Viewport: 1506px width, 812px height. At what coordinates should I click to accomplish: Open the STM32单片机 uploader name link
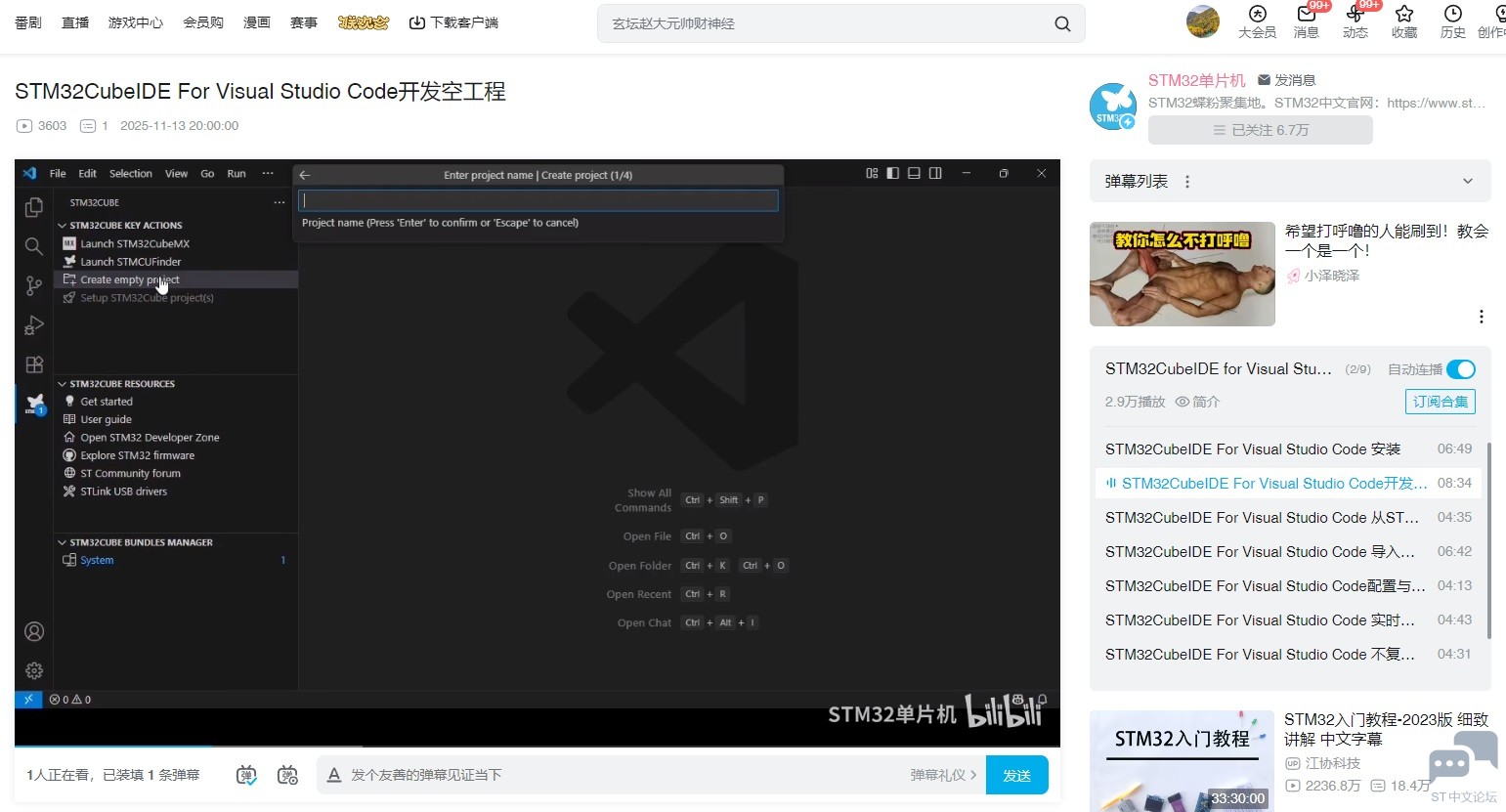1197,80
